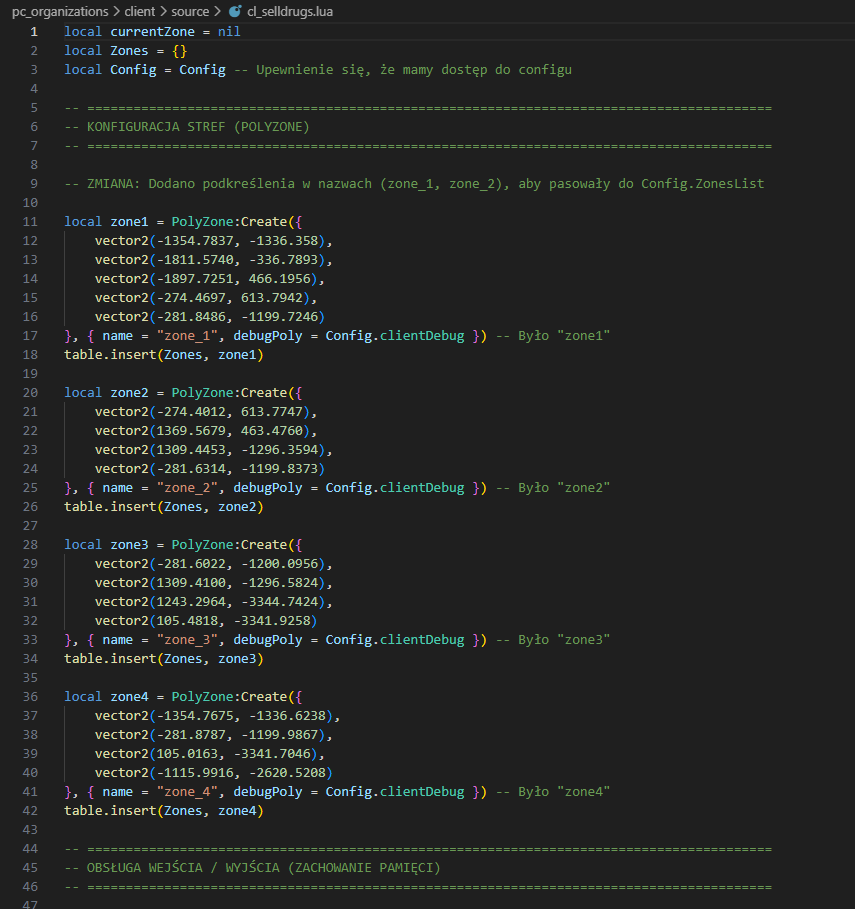Select line number 1 in the gutter
The height and width of the screenshot is (909, 855).
tap(33, 32)
